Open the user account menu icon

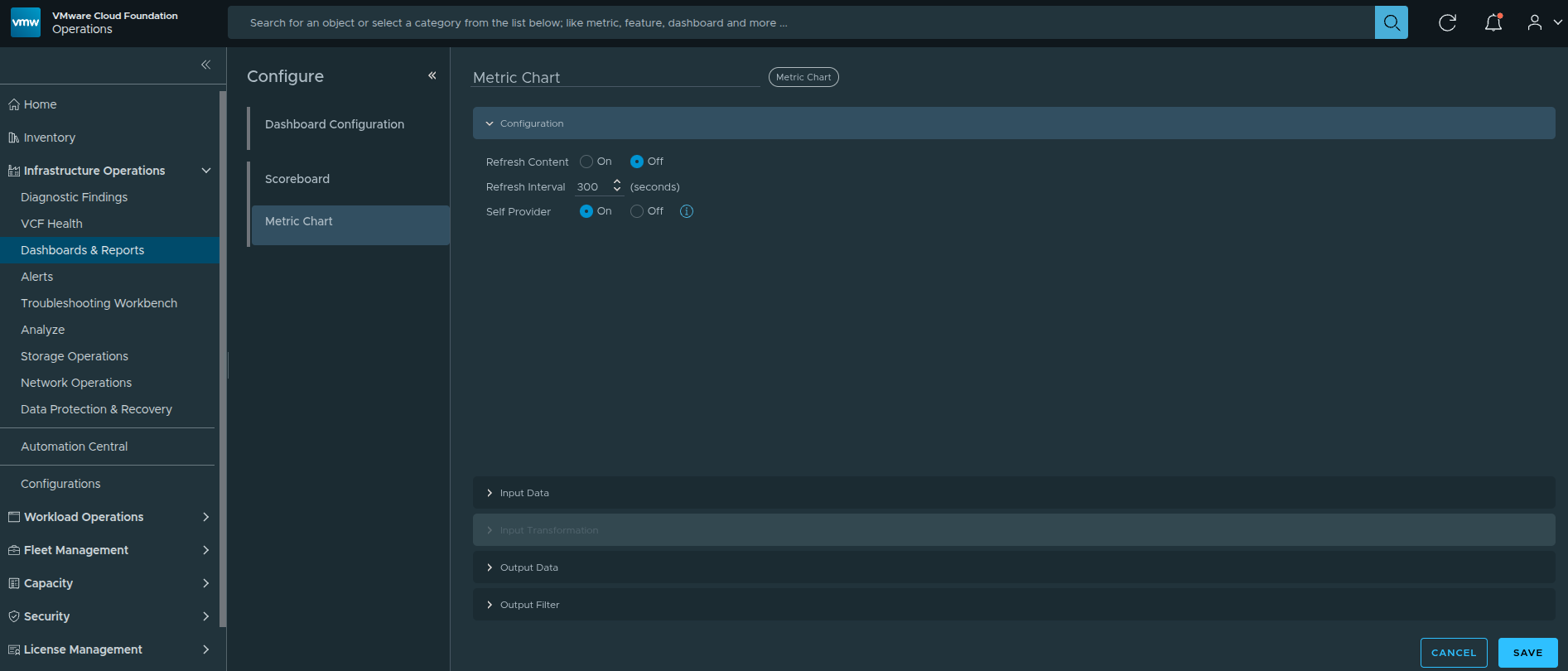click(1535, 22)
